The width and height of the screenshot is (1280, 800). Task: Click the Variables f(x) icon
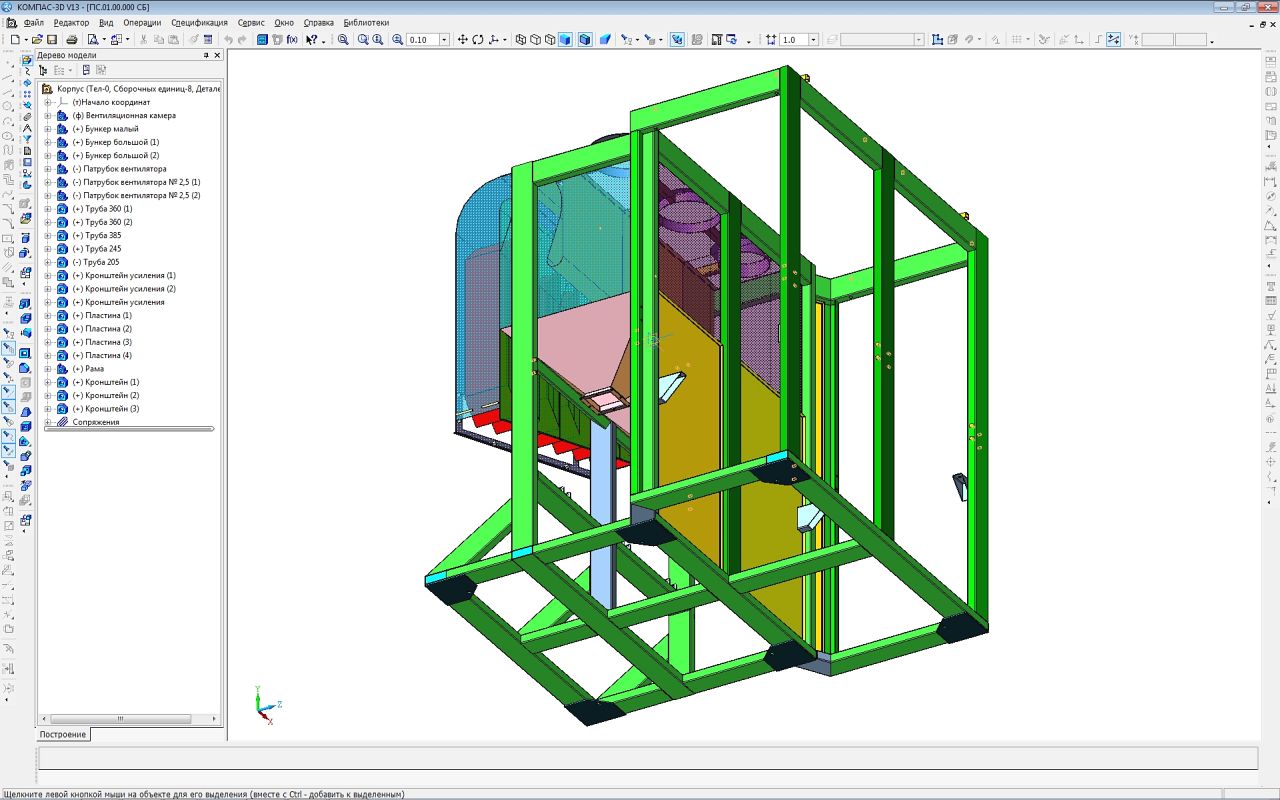[292, 40]
